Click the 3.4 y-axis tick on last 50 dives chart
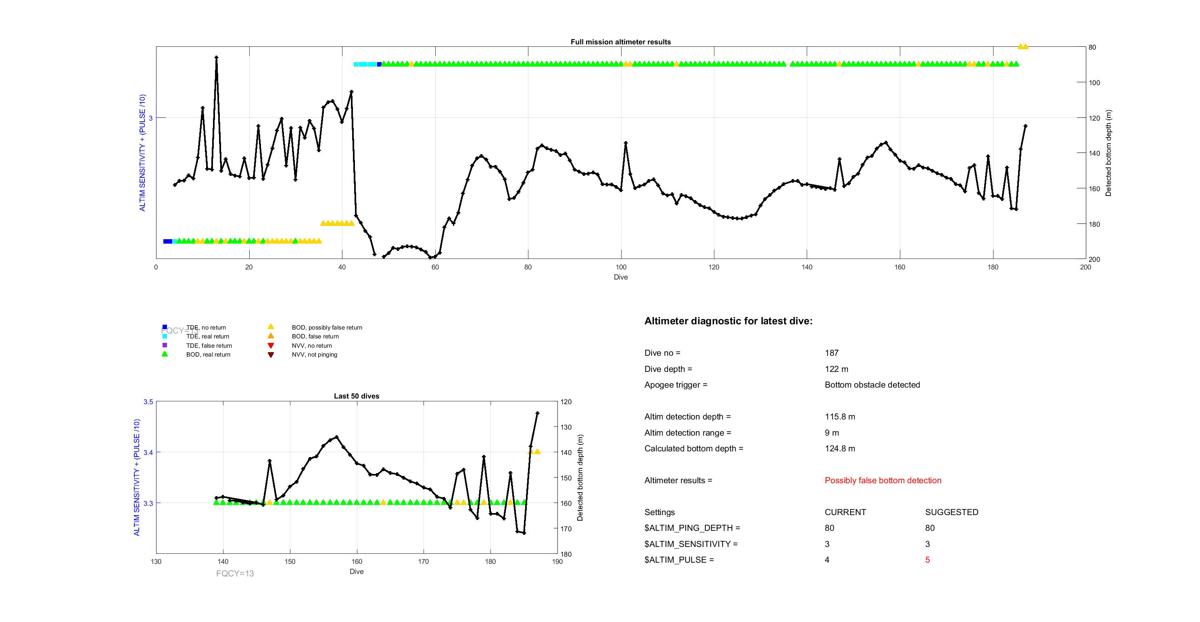 click(x=148, y=452)
